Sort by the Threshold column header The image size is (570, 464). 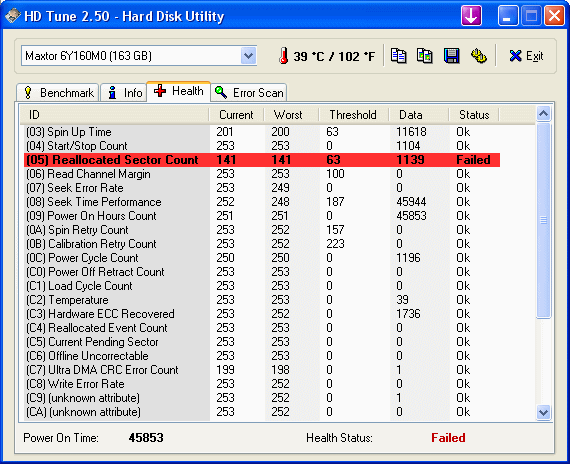click(353, 115)
